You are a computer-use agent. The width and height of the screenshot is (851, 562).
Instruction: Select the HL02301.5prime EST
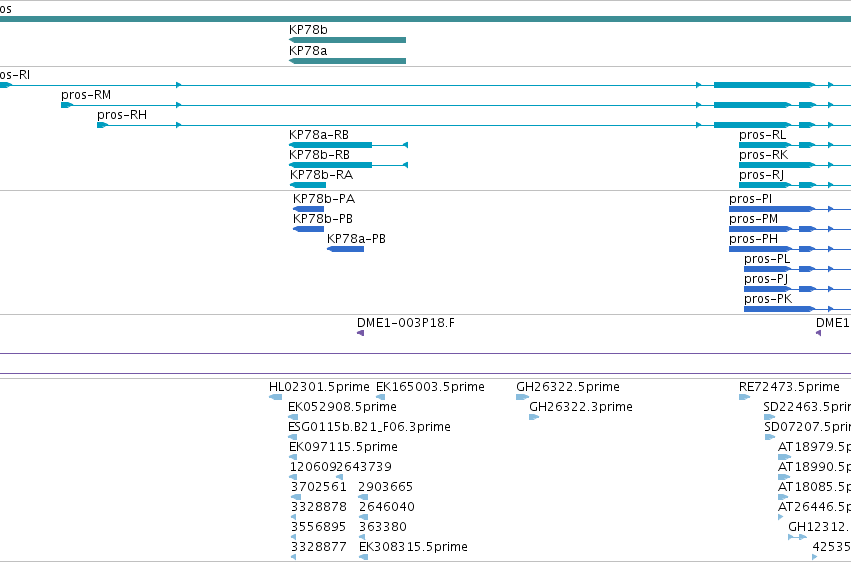(275, 397)
